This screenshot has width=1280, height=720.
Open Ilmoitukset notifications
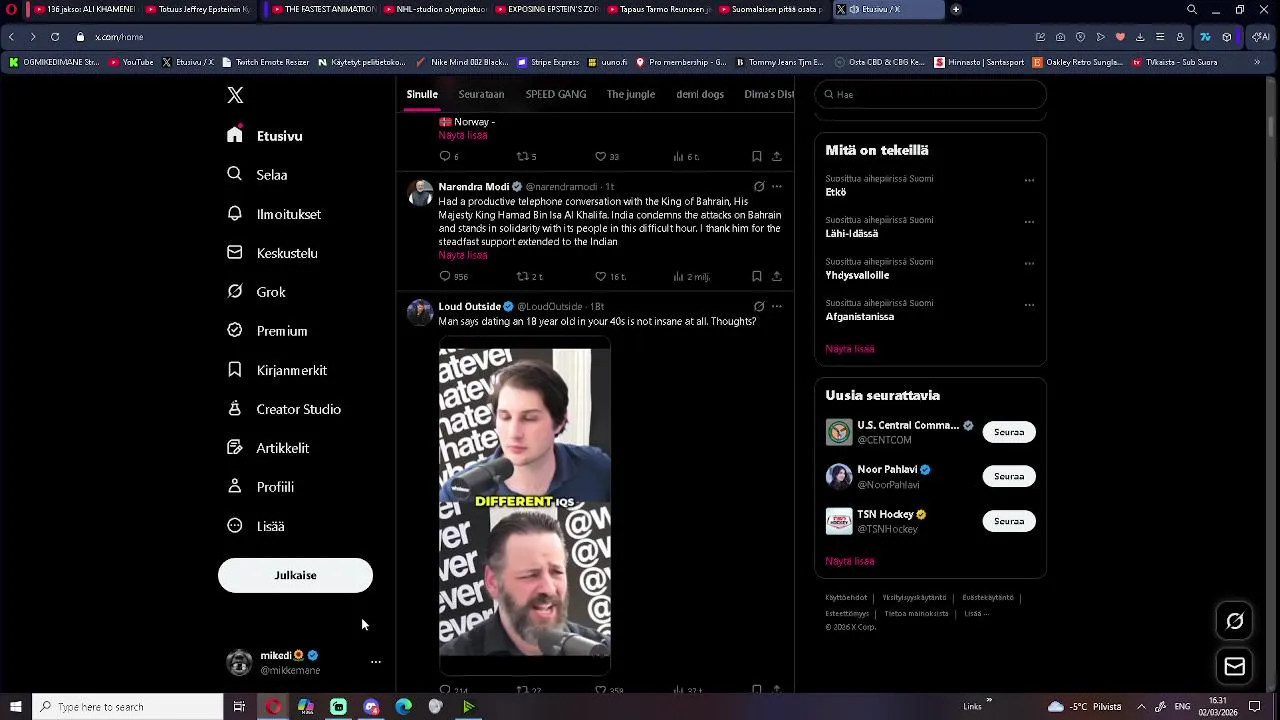pos(274,214)
